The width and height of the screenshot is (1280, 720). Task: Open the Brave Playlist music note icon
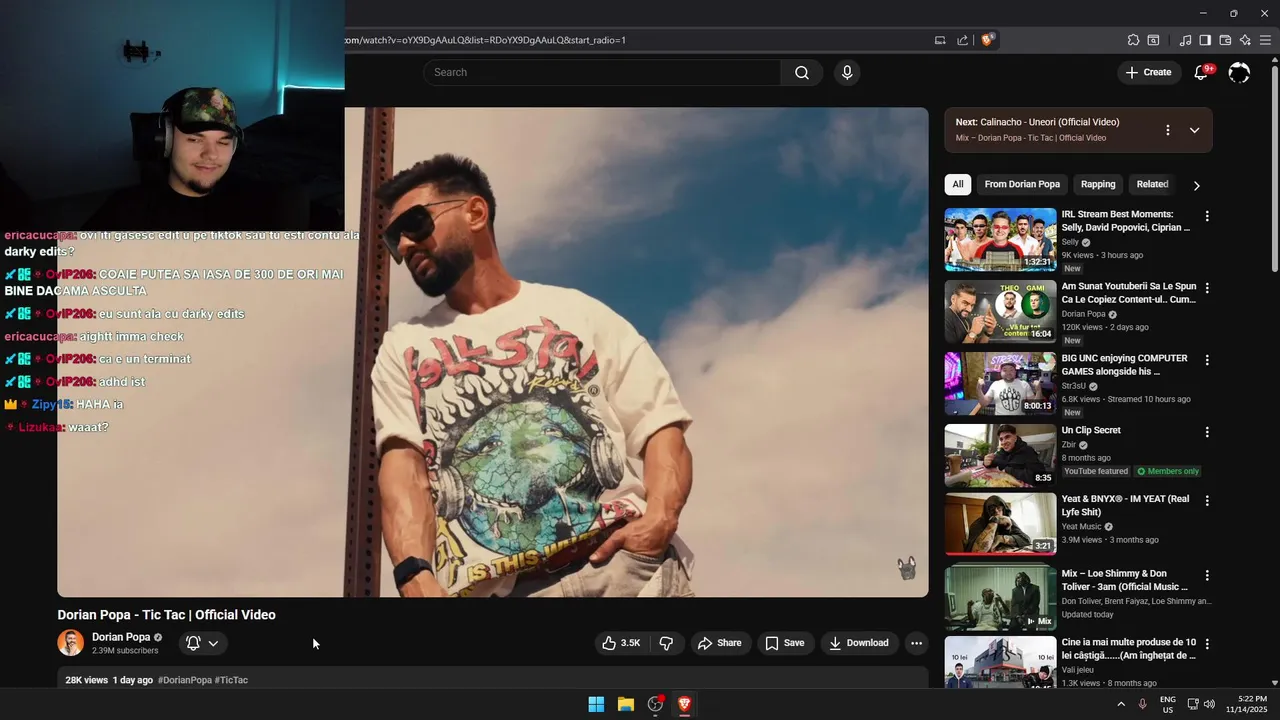pos(1185,40)
